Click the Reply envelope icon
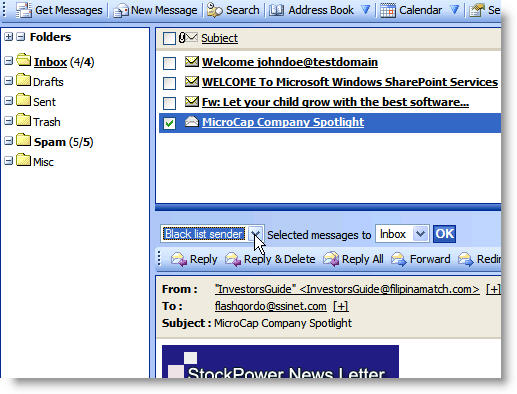Screen dimensions: 517x394 pyautogui.click(x=179, y=259)
